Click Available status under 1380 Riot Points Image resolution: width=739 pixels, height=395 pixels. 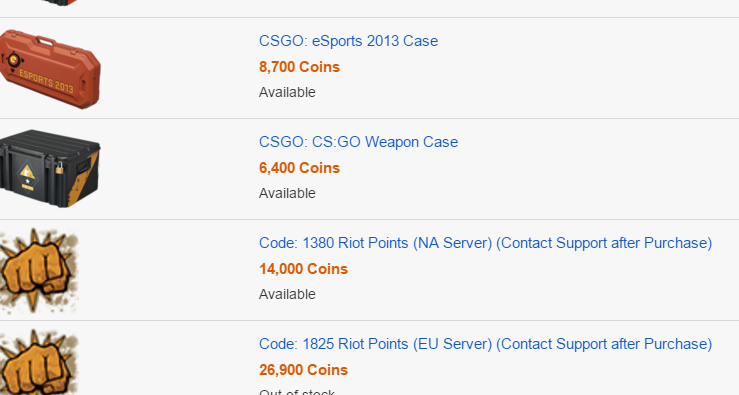click(x=287, y=294)
